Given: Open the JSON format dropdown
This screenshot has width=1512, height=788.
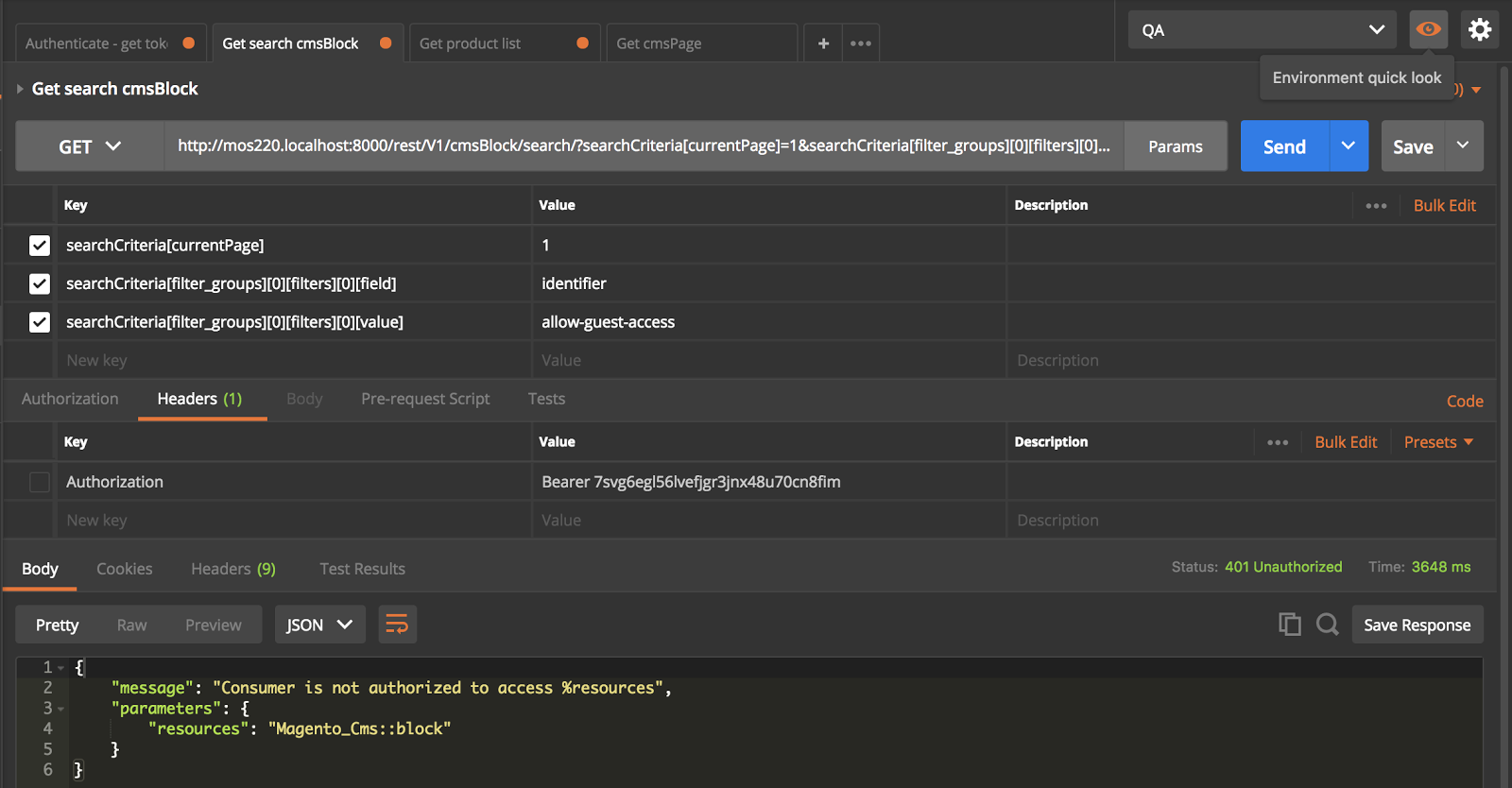Looking at the screenshot, I should point(319,625).
